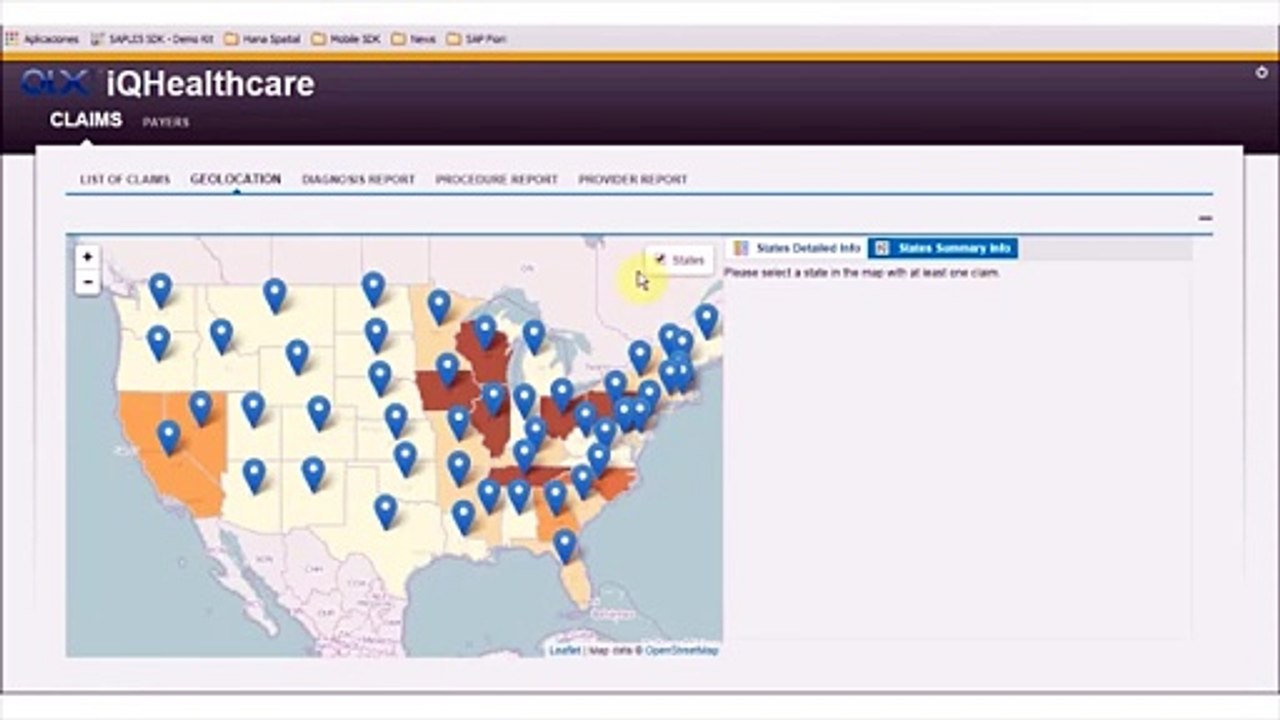Go to the PAYERS section

click(x=166, y=122)
